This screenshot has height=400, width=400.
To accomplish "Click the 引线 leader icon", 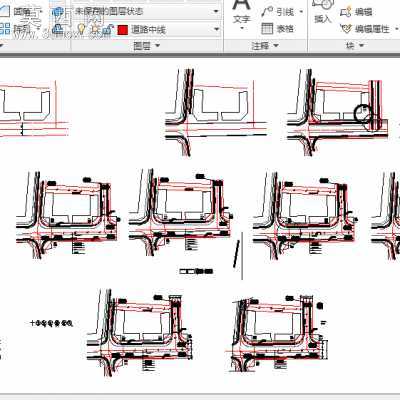I will 267,12.
